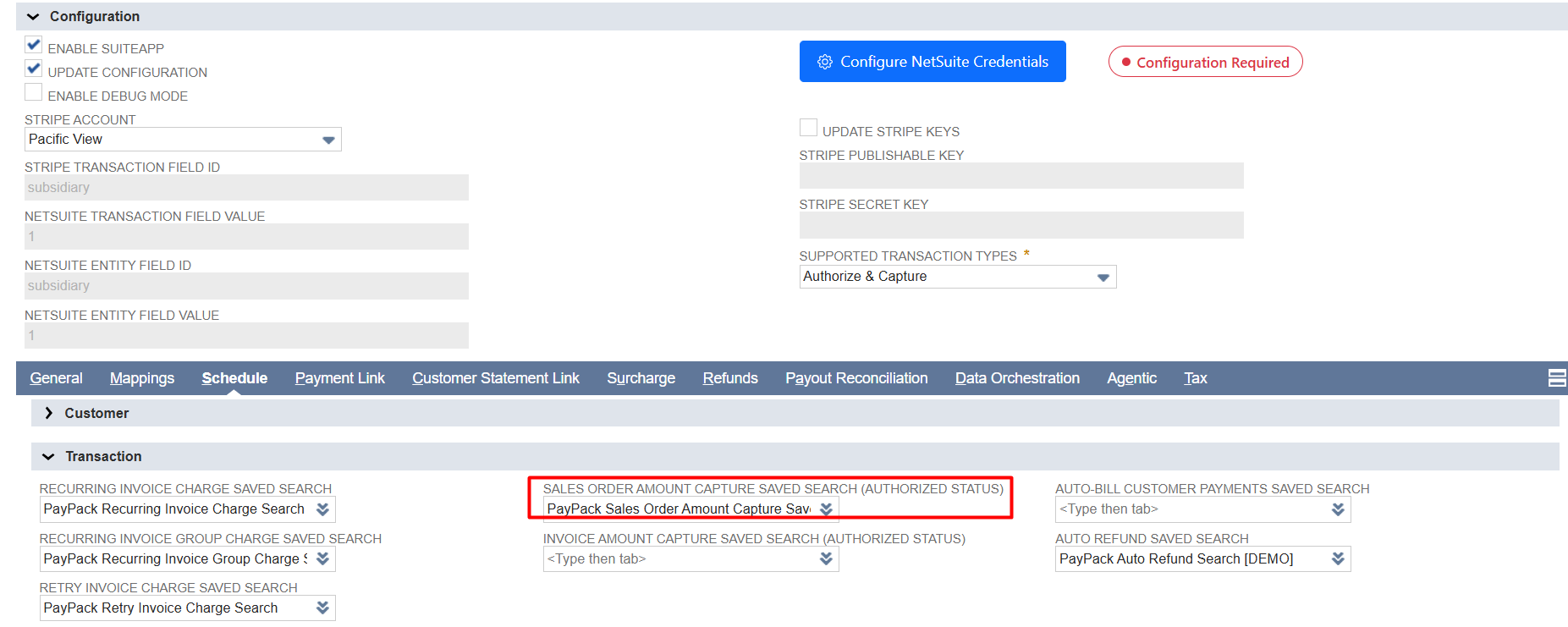Go to the Payment Link tab
This screenshot has height=627, width=1568.
tap(339, 378)
